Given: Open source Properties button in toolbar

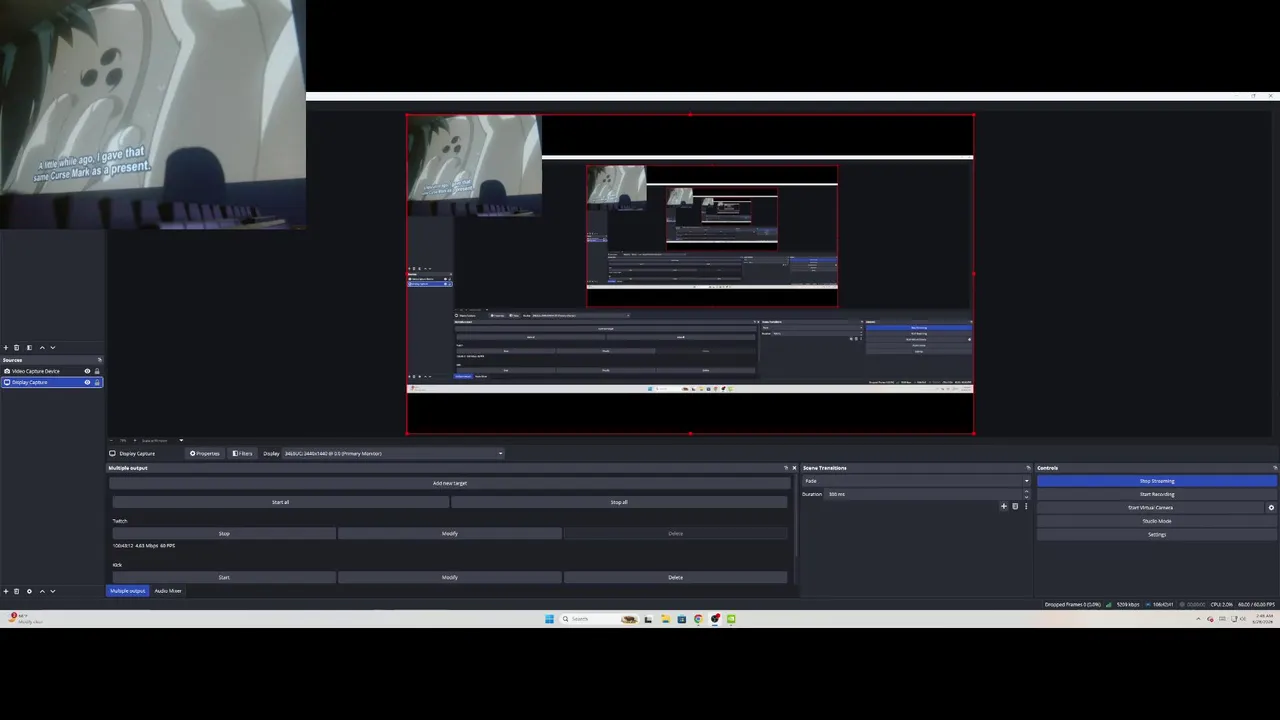Looking at the screenshot, I should 204,454.
